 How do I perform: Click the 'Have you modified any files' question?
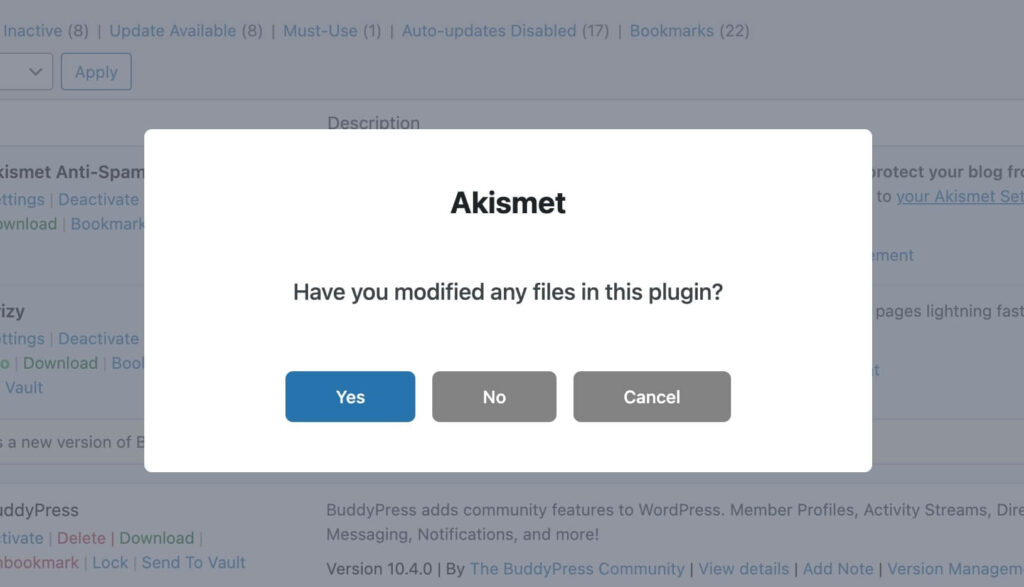coord(508,292)
